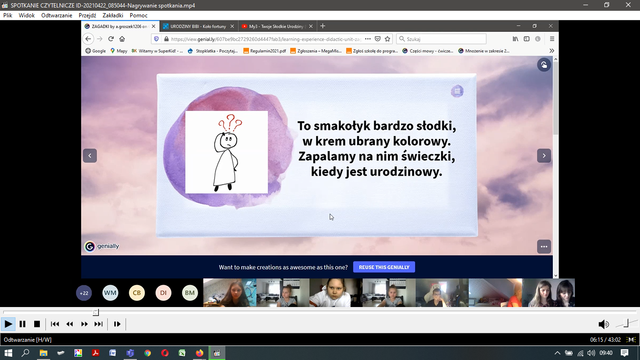640x360 pixels.
Task: Open the Mapy bookmark
Action: (119, 51)
